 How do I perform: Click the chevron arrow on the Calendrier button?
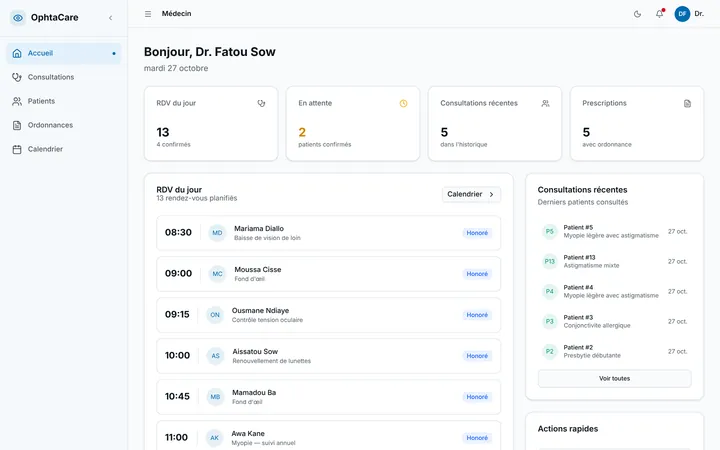point(491,194)
